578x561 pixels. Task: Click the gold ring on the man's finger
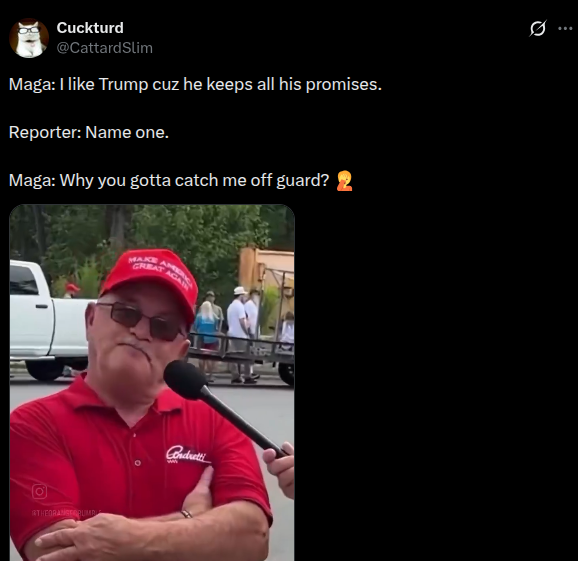coord(187,513)
